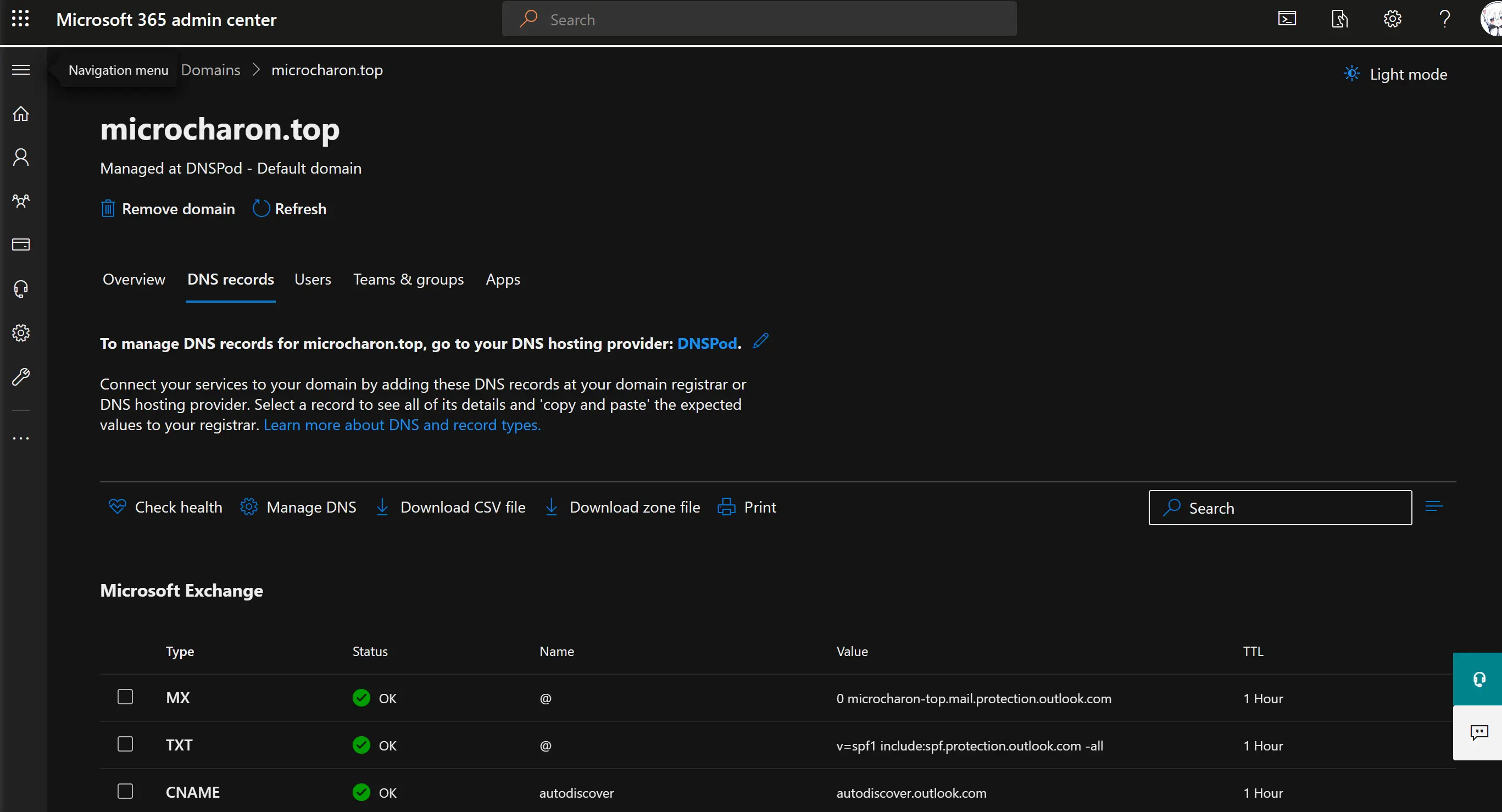Click the Check health heart icon
Viewport: 1502px width, 812px height.
tap(117, 507)
